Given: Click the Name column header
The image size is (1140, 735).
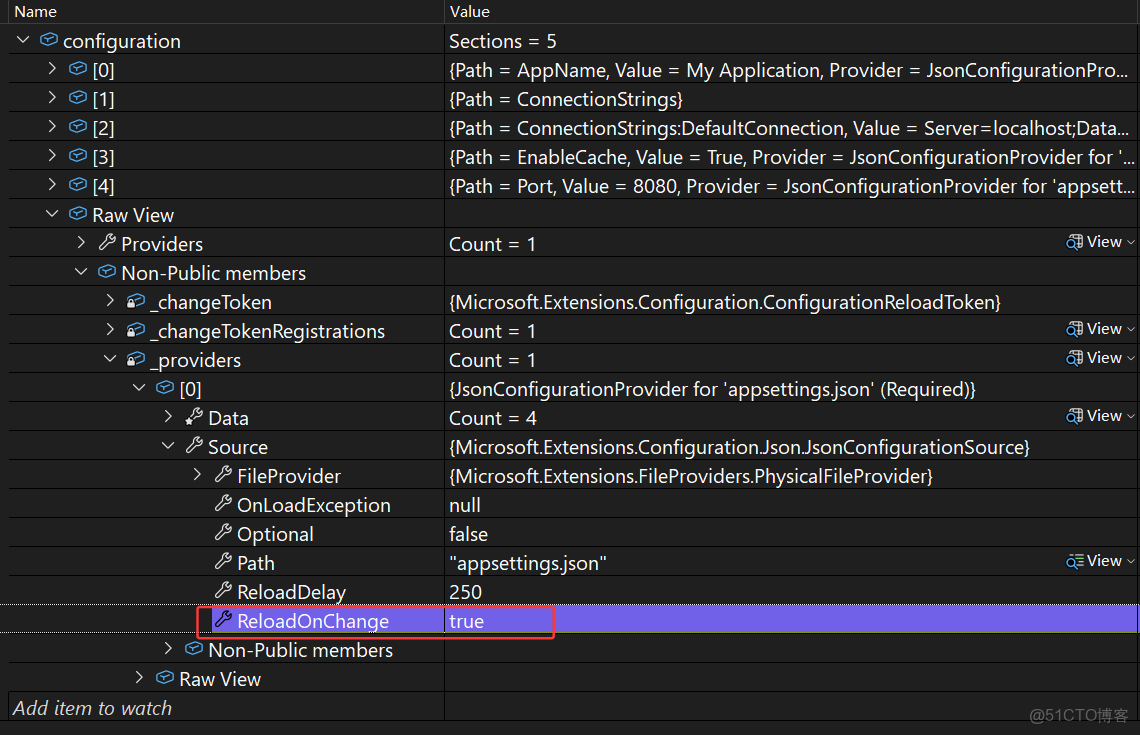Looking at the screenshot, I should [x=36, y=12].
